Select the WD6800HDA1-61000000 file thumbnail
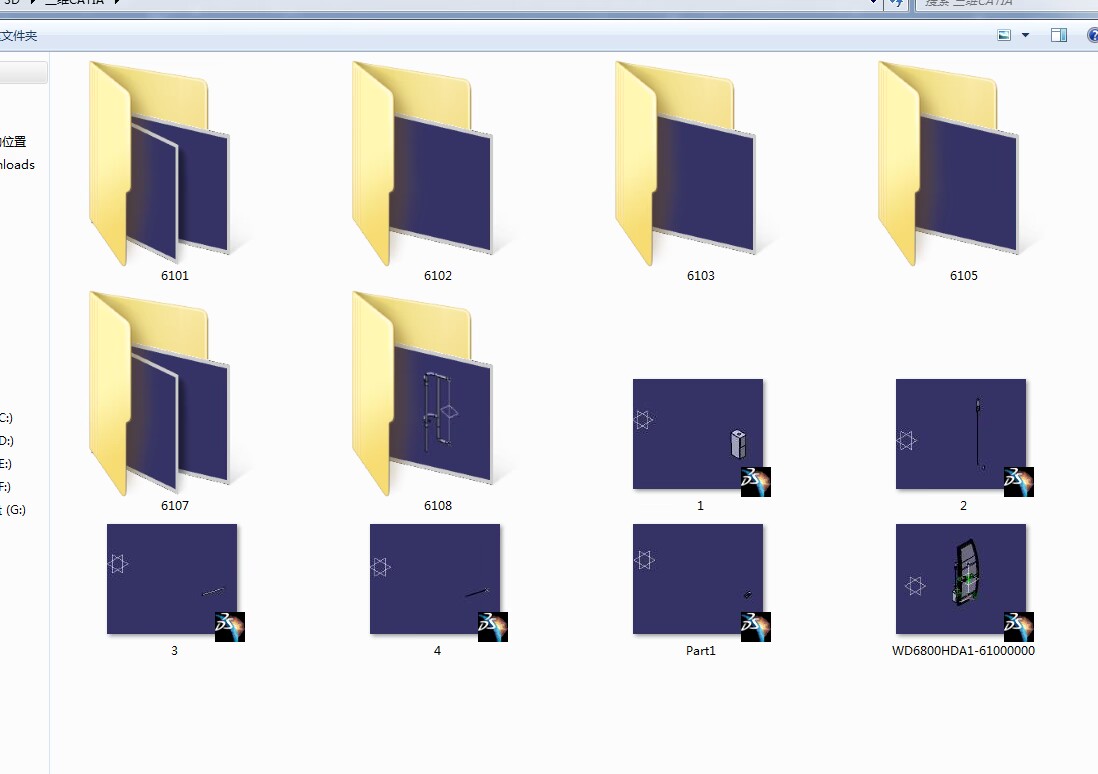 click(964, 582)
